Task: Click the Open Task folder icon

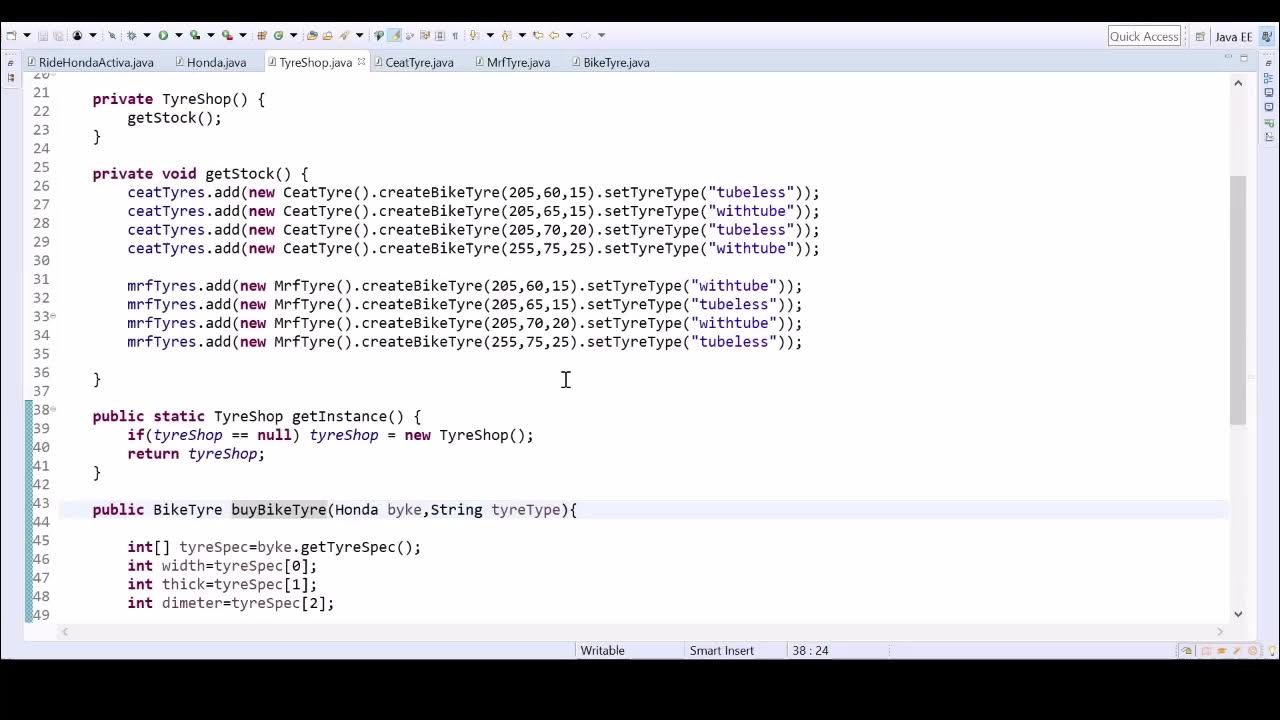Action: point(327,35)
